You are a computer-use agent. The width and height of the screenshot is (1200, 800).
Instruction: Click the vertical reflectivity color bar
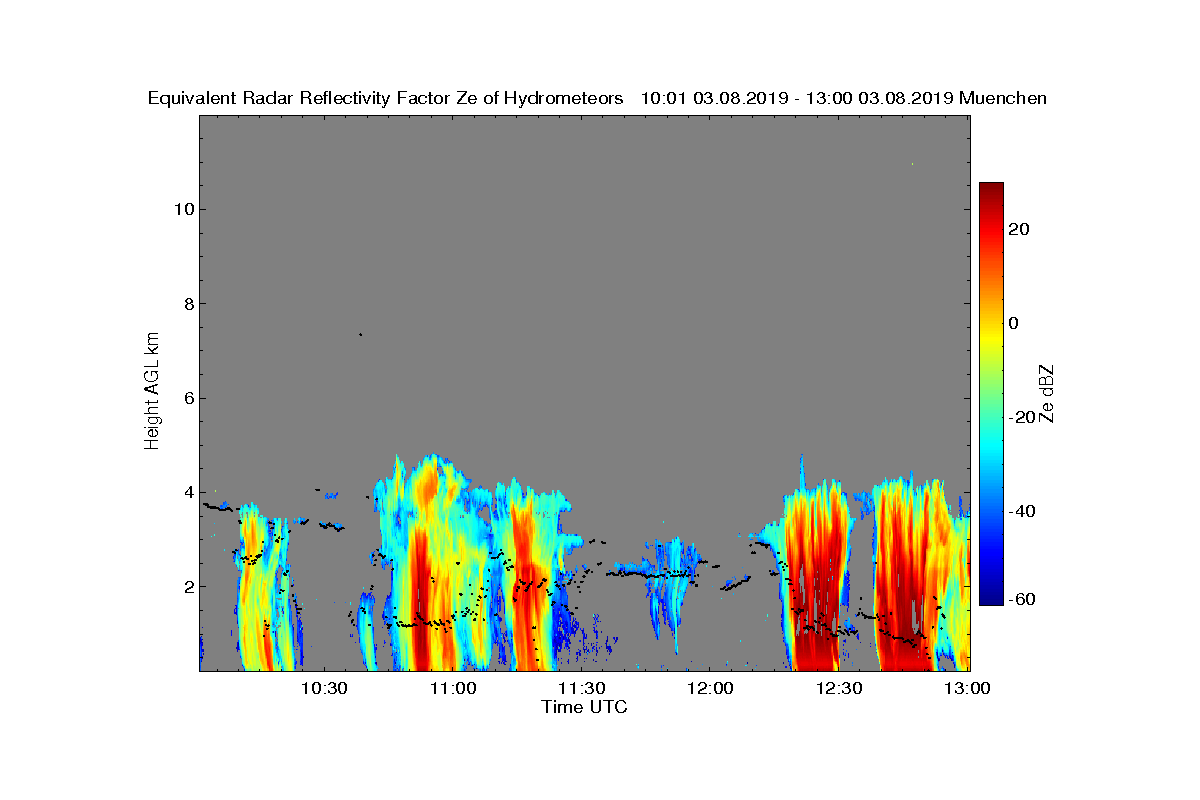tap(991, 394)
